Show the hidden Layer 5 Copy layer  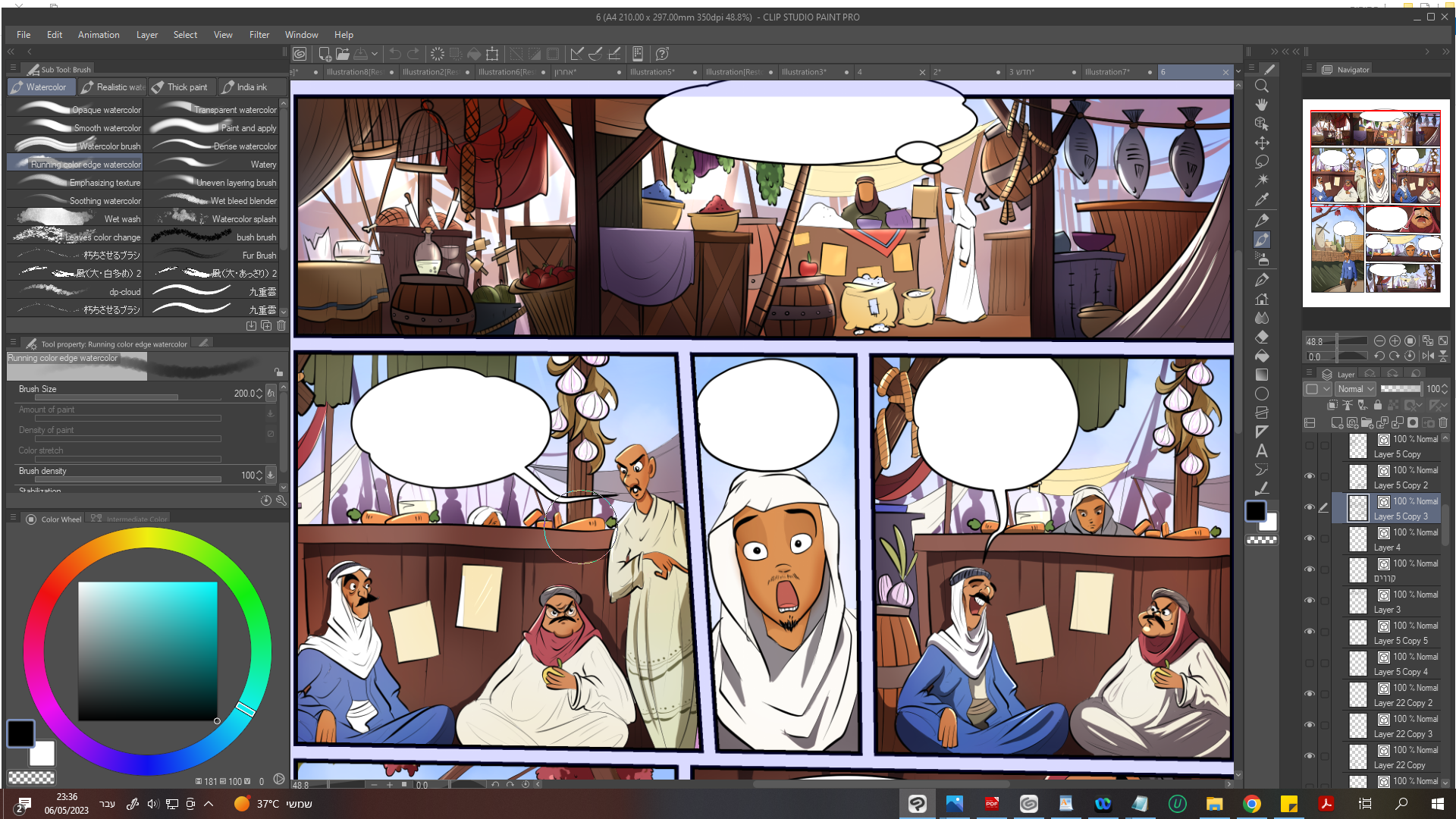click(x=1310, y=445)
